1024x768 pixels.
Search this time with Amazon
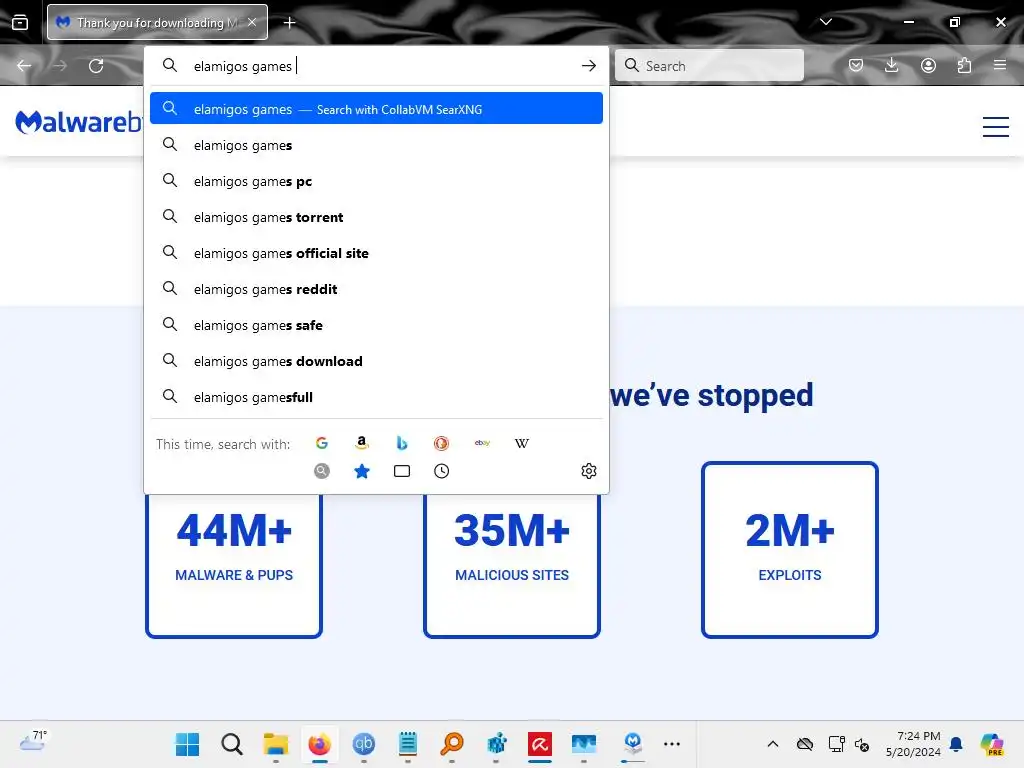361,443
